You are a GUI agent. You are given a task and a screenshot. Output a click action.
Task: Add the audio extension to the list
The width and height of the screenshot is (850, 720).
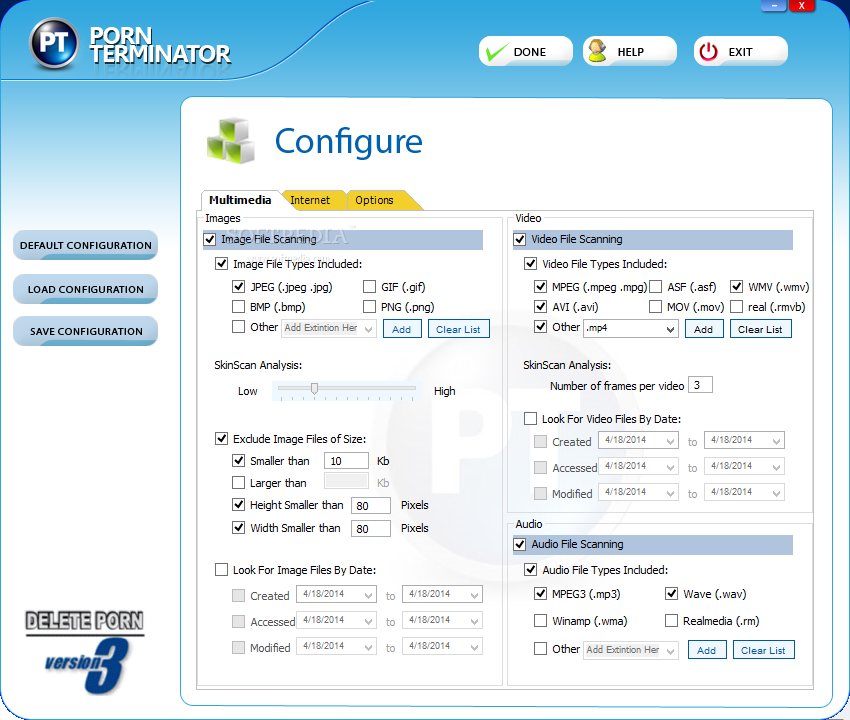pyautogui.click(x=706, y=650)
